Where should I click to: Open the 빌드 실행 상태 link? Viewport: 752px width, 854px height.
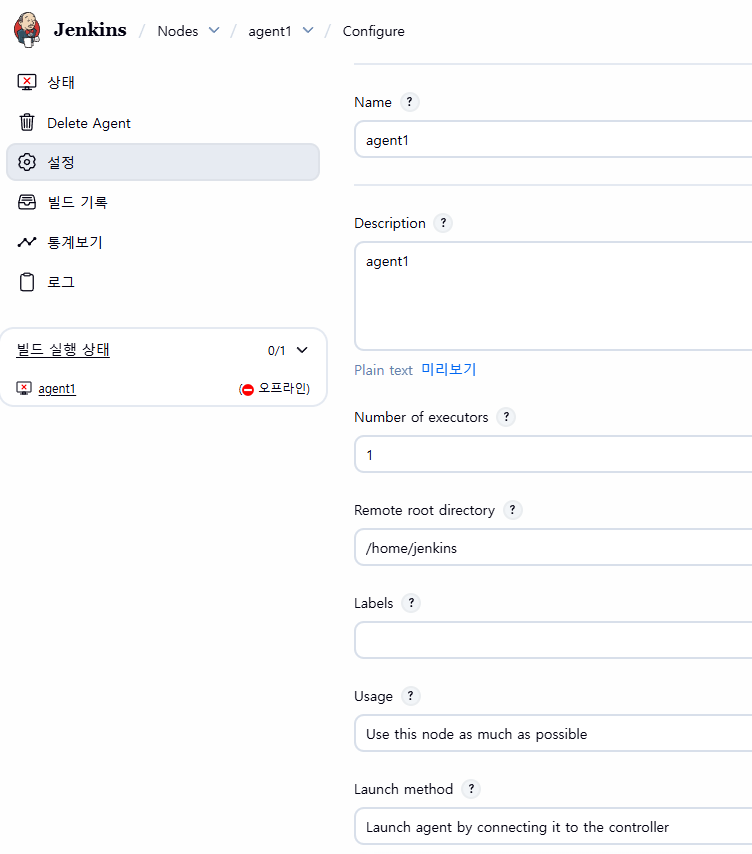(x=63, y=350)
